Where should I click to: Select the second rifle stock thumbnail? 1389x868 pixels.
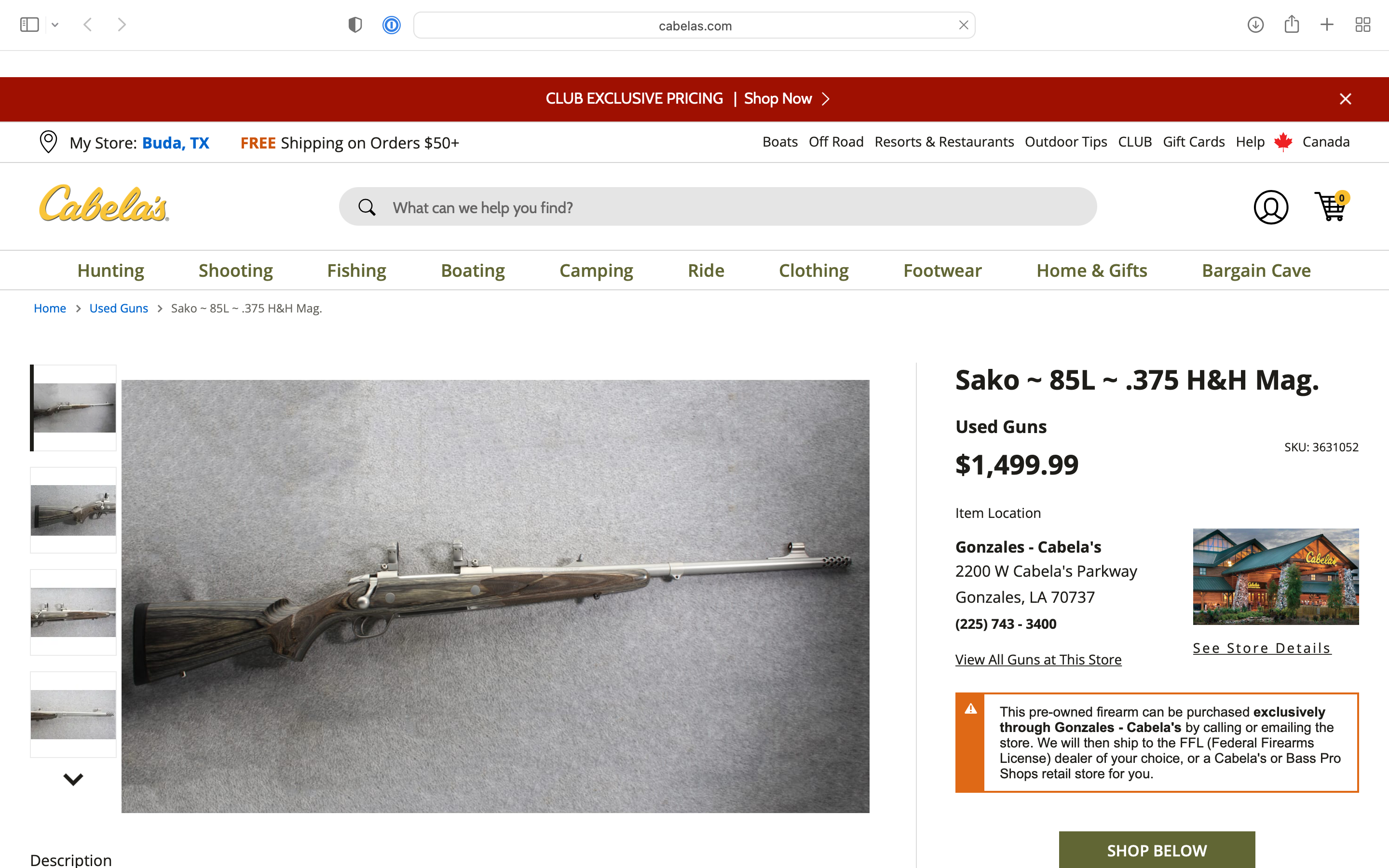coord(73,510)
